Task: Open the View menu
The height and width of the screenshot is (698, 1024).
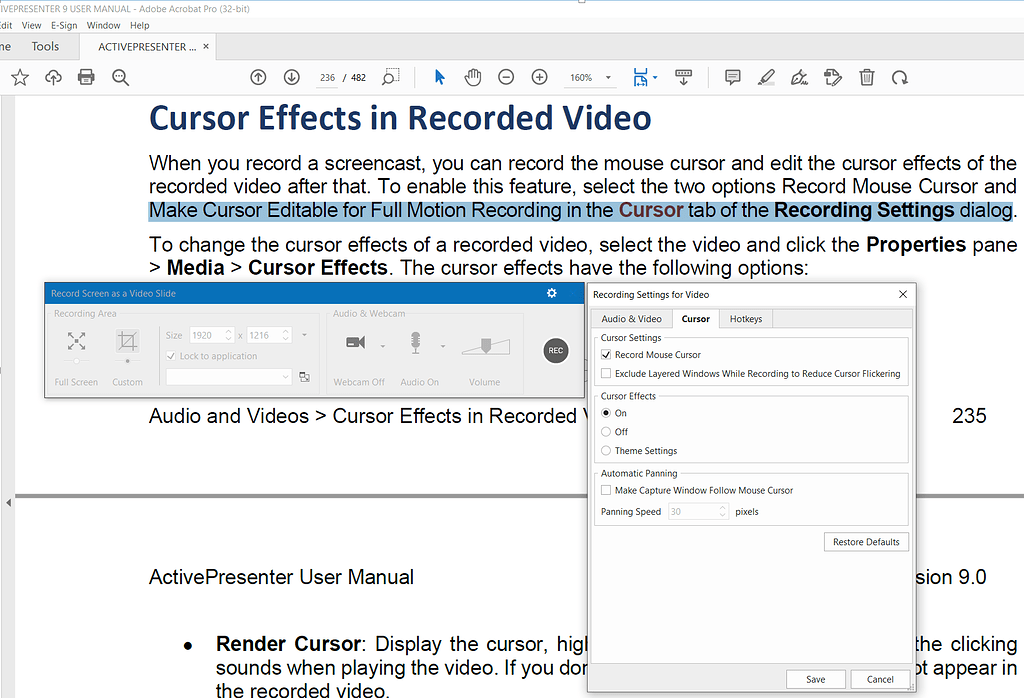Action: [x=31, y=25]
